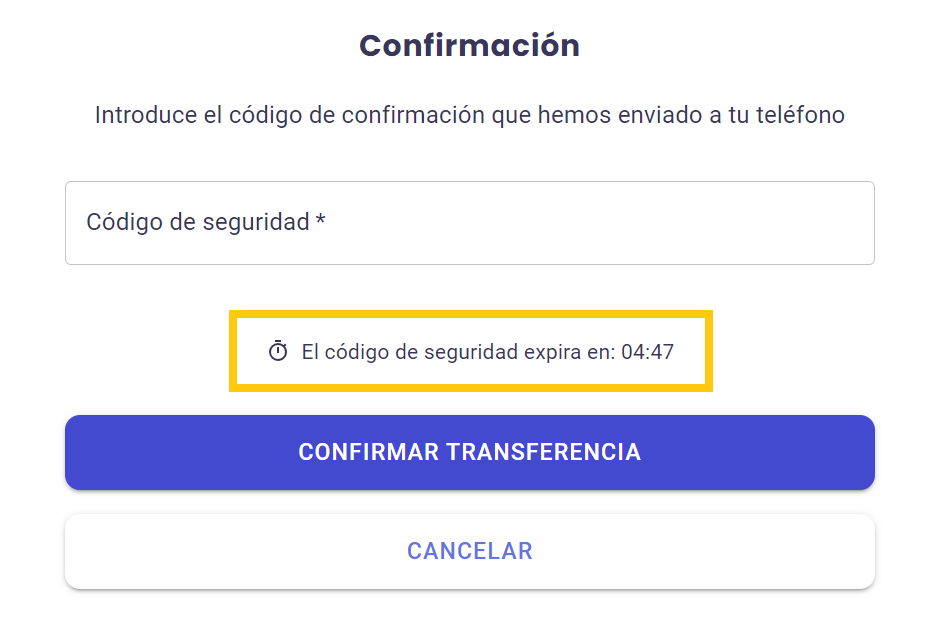Click the Confirmación heading
Image resolution: width=940 pixels, height=631 pixels.
[x=469, y=45]
